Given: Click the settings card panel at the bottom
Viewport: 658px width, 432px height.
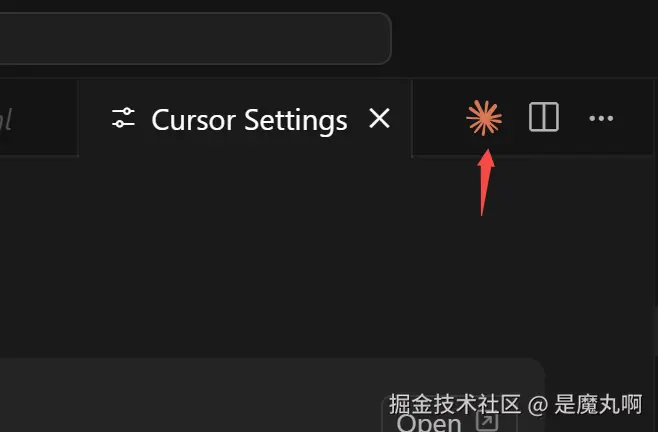Looking at the screenshot, I should (272, 395).
